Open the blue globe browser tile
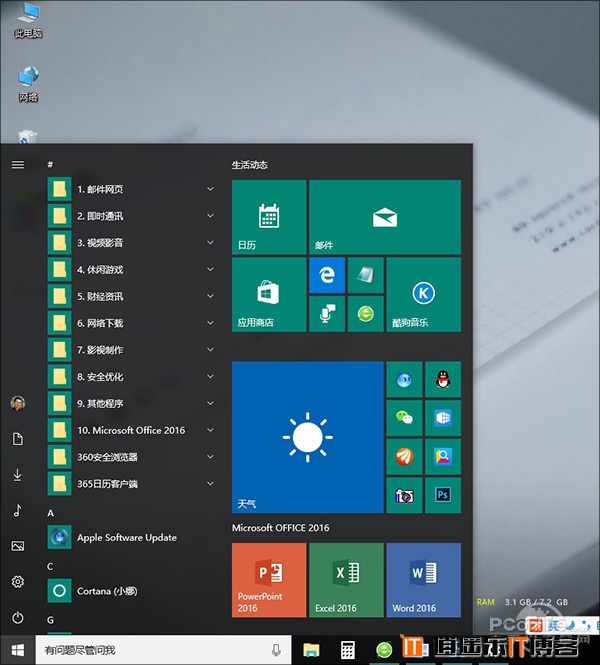This screenshot has width=600, height=665. click(x=405, y=380)
